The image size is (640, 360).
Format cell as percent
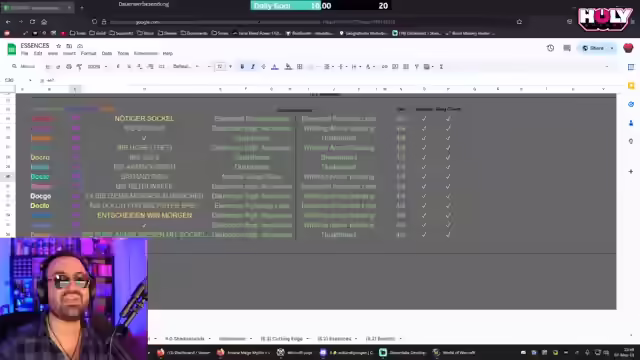click(129, 67)
